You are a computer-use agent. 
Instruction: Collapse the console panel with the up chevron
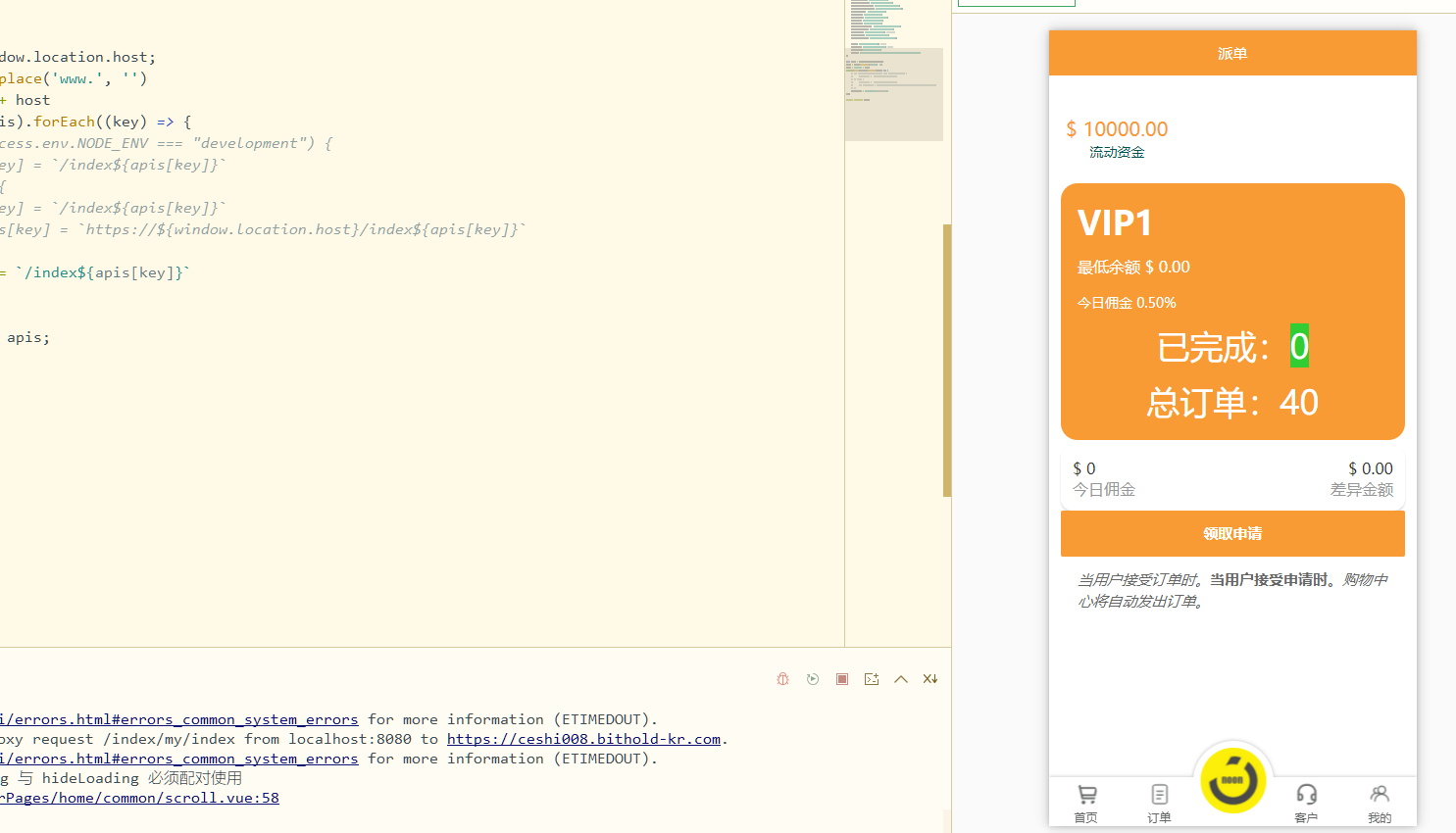[x=901, y=679]
